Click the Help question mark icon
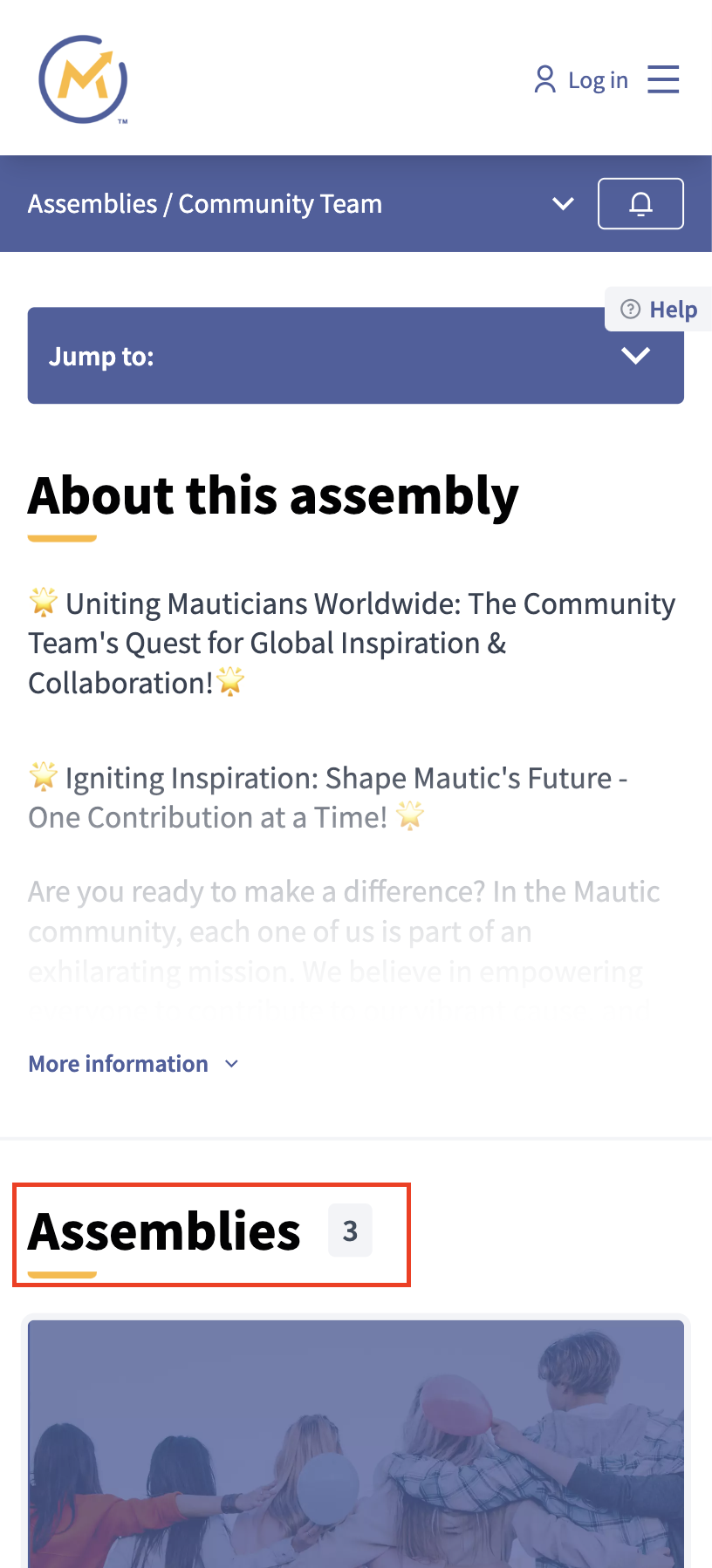This screenshot has height=1568, width=712. [630, 310]
